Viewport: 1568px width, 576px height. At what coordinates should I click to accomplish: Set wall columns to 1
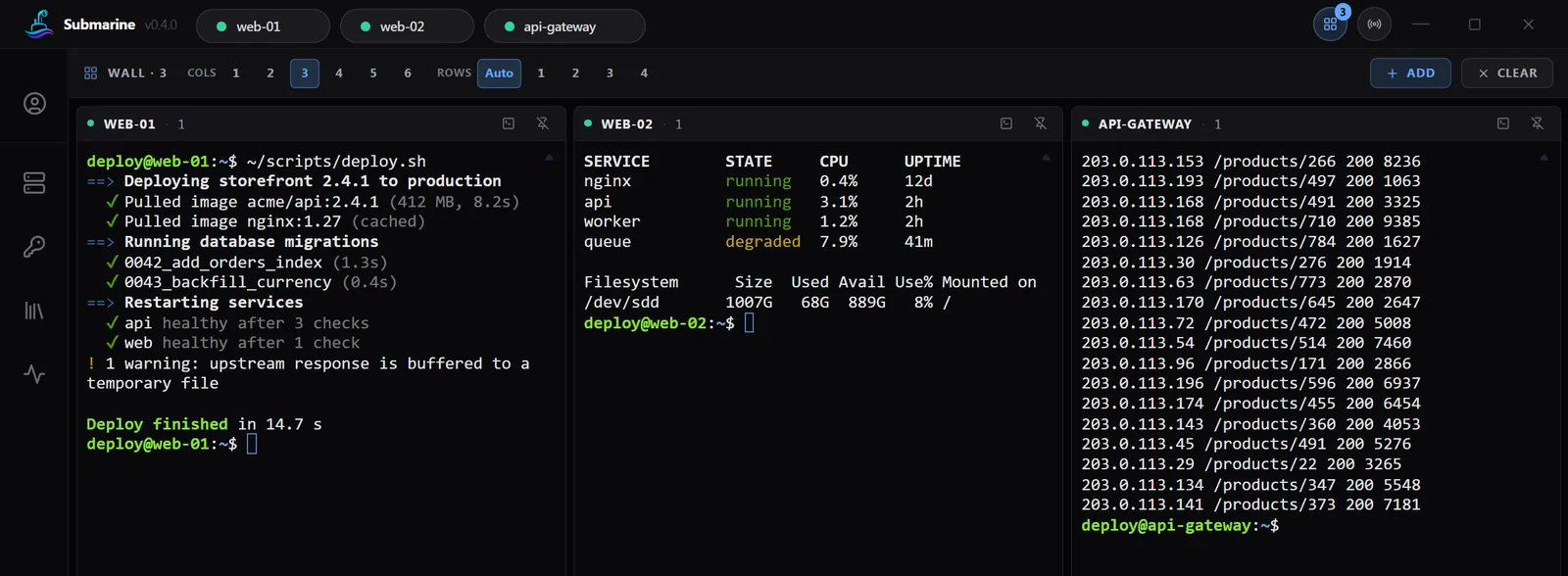tap(236, 73)
